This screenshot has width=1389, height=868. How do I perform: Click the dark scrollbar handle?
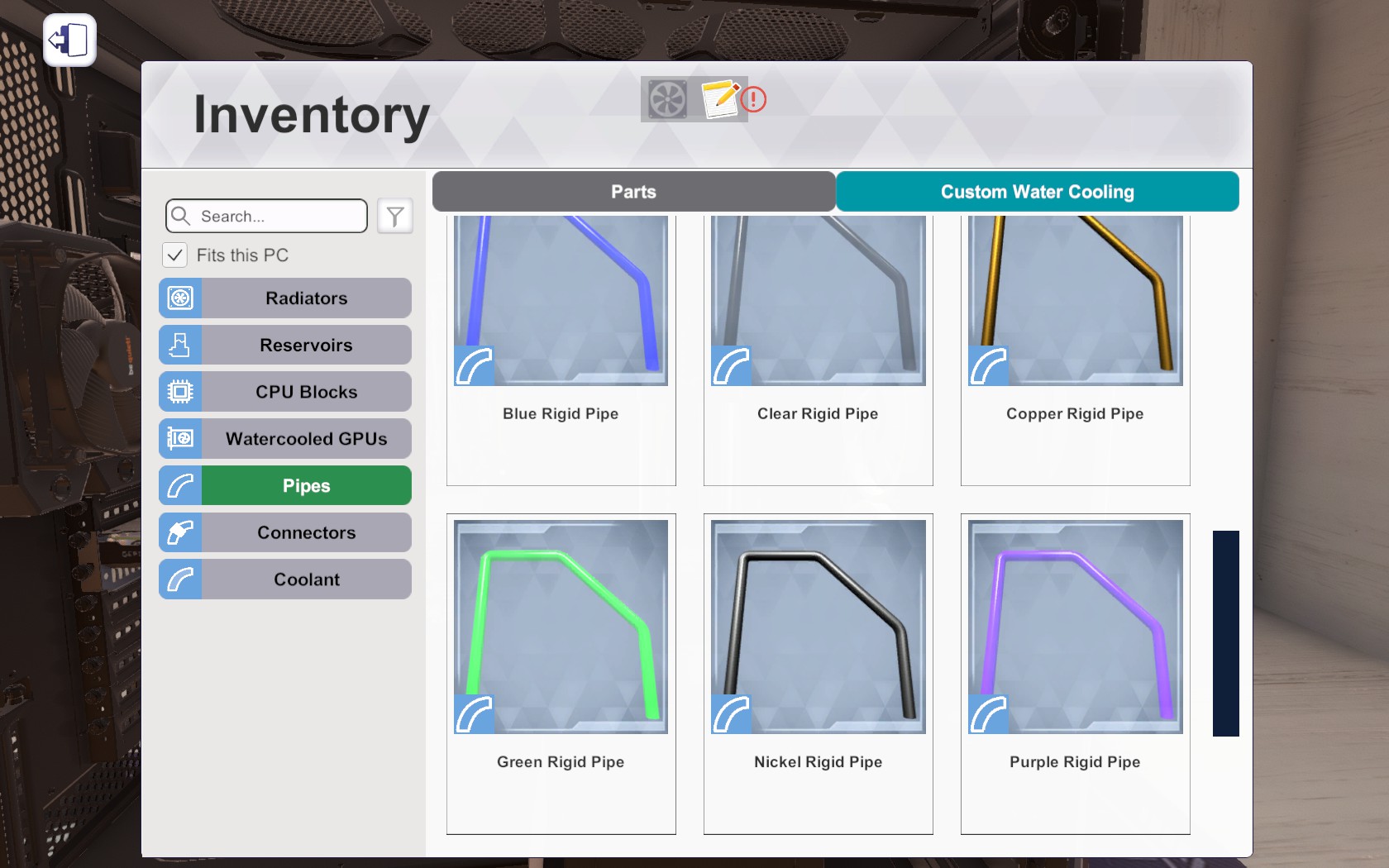[1226, 633]
